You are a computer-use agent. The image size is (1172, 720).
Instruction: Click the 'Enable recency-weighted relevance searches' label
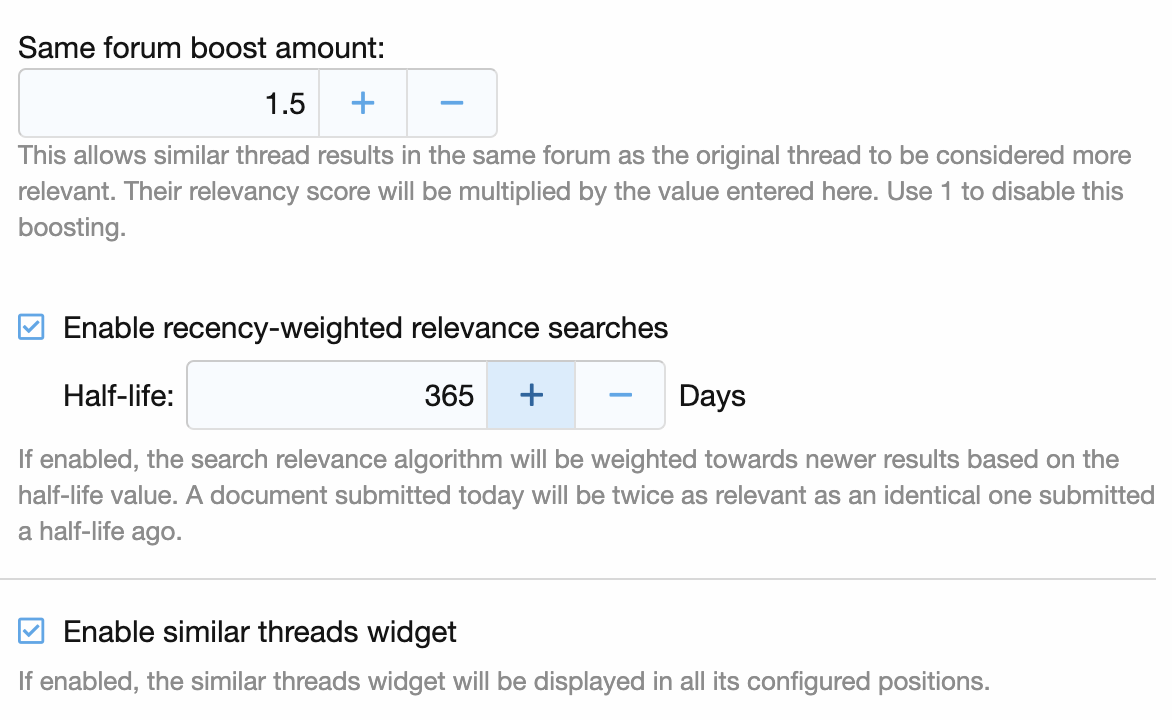(365, 328)
